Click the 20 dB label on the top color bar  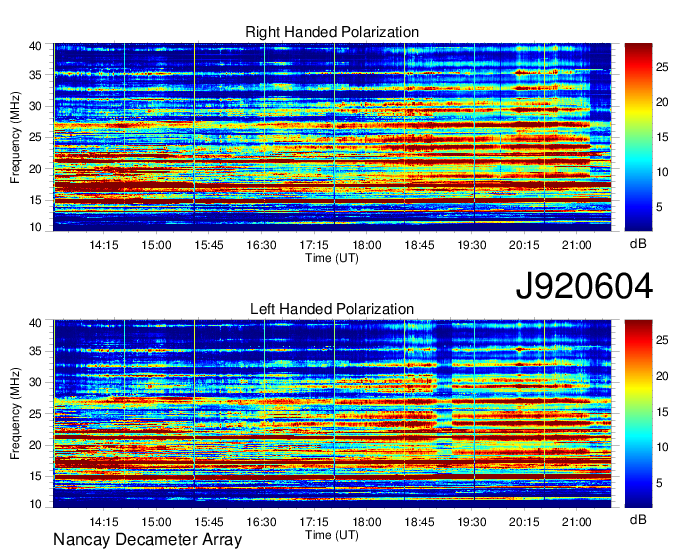tap(662, 102)
